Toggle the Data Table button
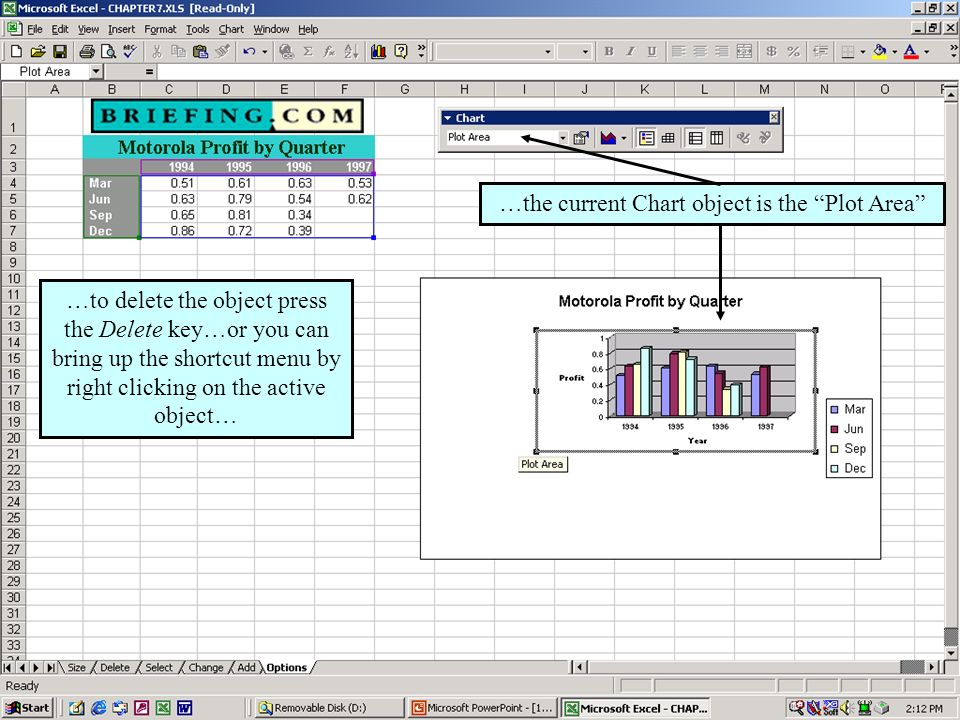This screenshot has width=960, height=720. tap(668, 138)
